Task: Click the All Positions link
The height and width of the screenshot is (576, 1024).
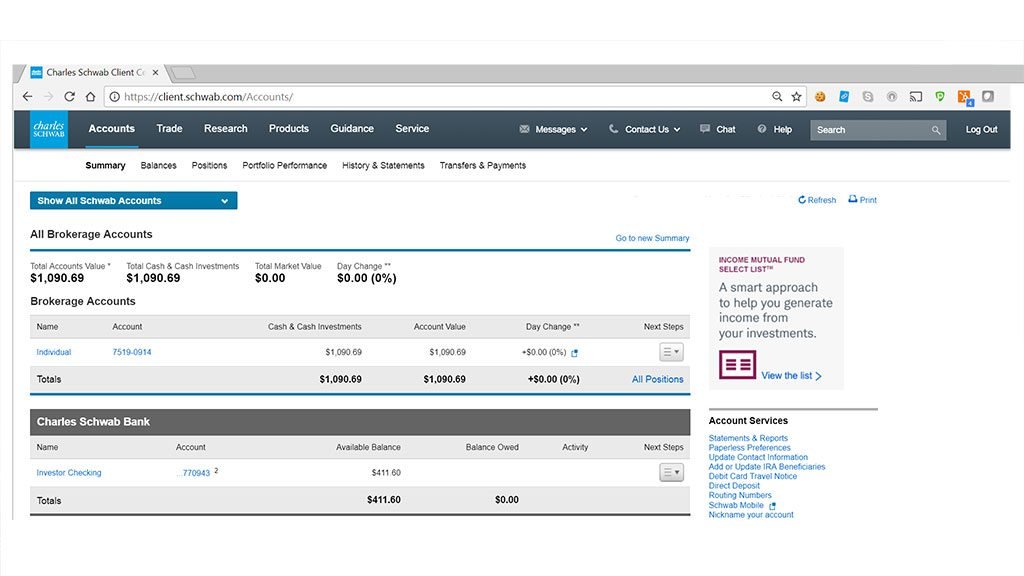Action: click(x=658, y=379)
